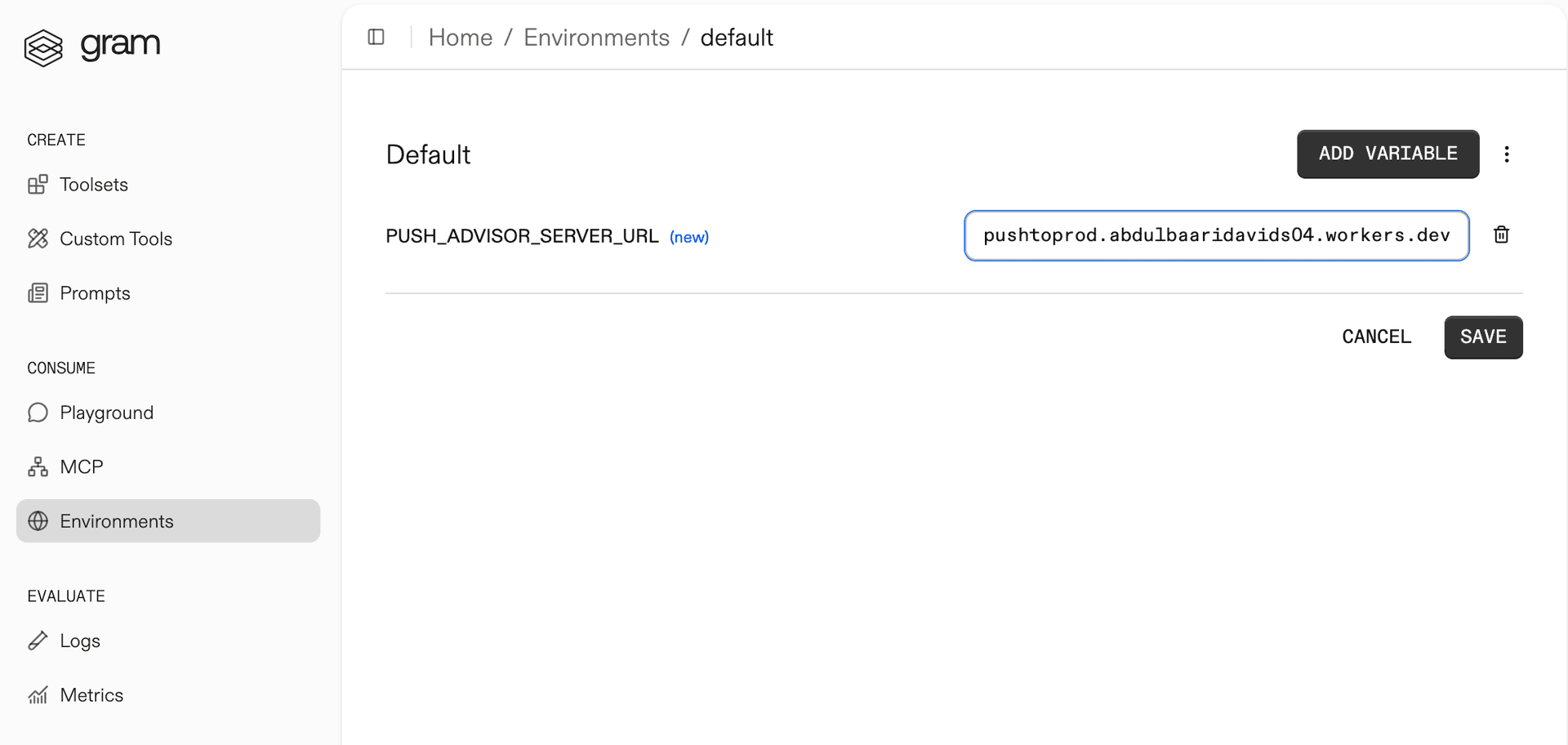This screenshot has height=745, width=1568.
Task: Select the server URL input field
Action: pos(1216,235)
